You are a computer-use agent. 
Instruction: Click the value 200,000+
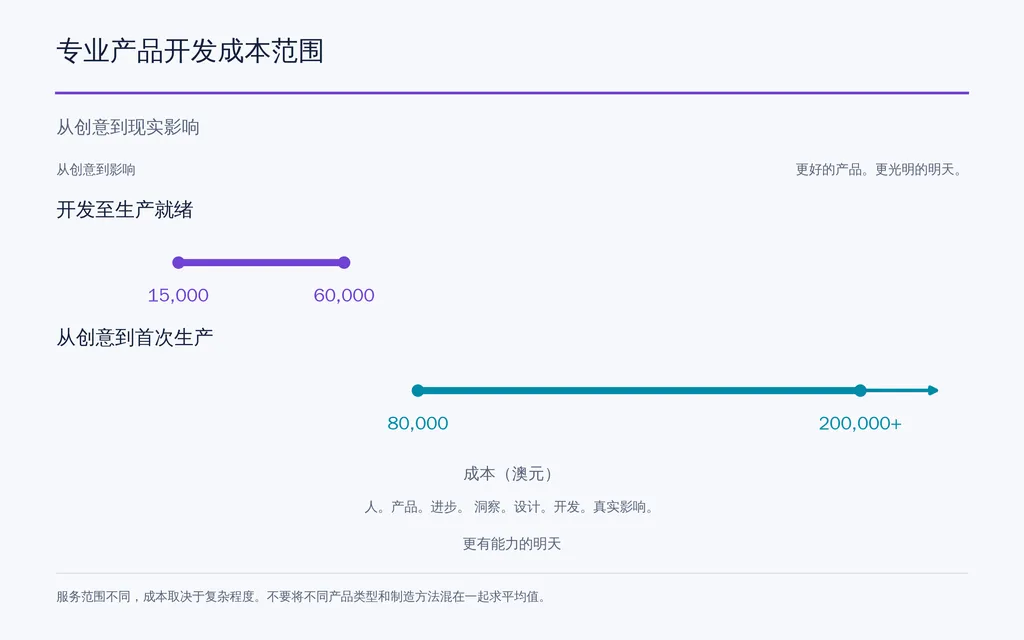click(x=860, y=423)
